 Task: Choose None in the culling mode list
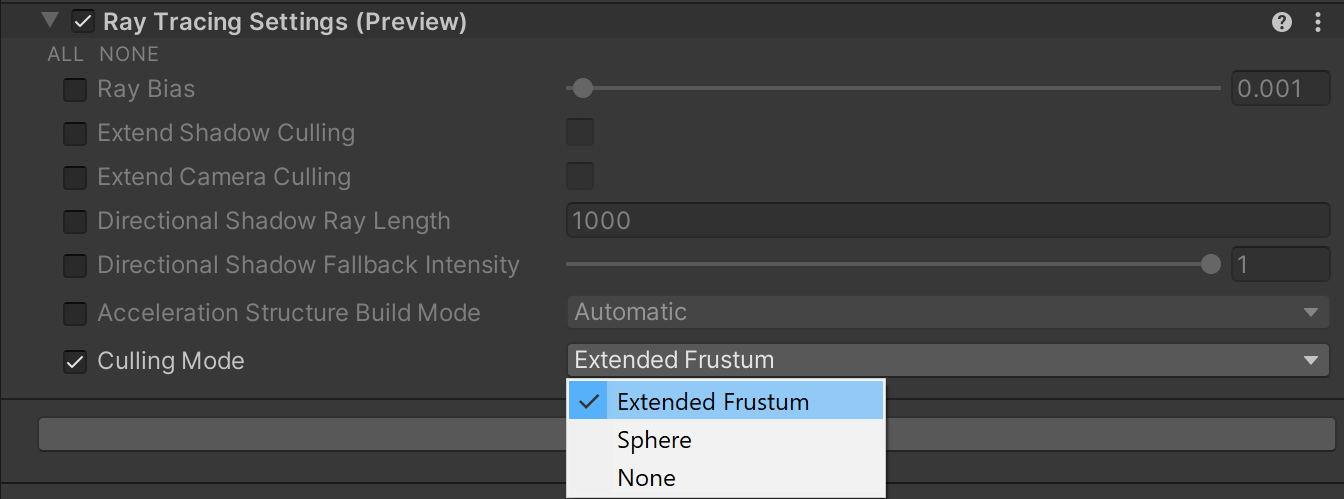click(646, 478)
